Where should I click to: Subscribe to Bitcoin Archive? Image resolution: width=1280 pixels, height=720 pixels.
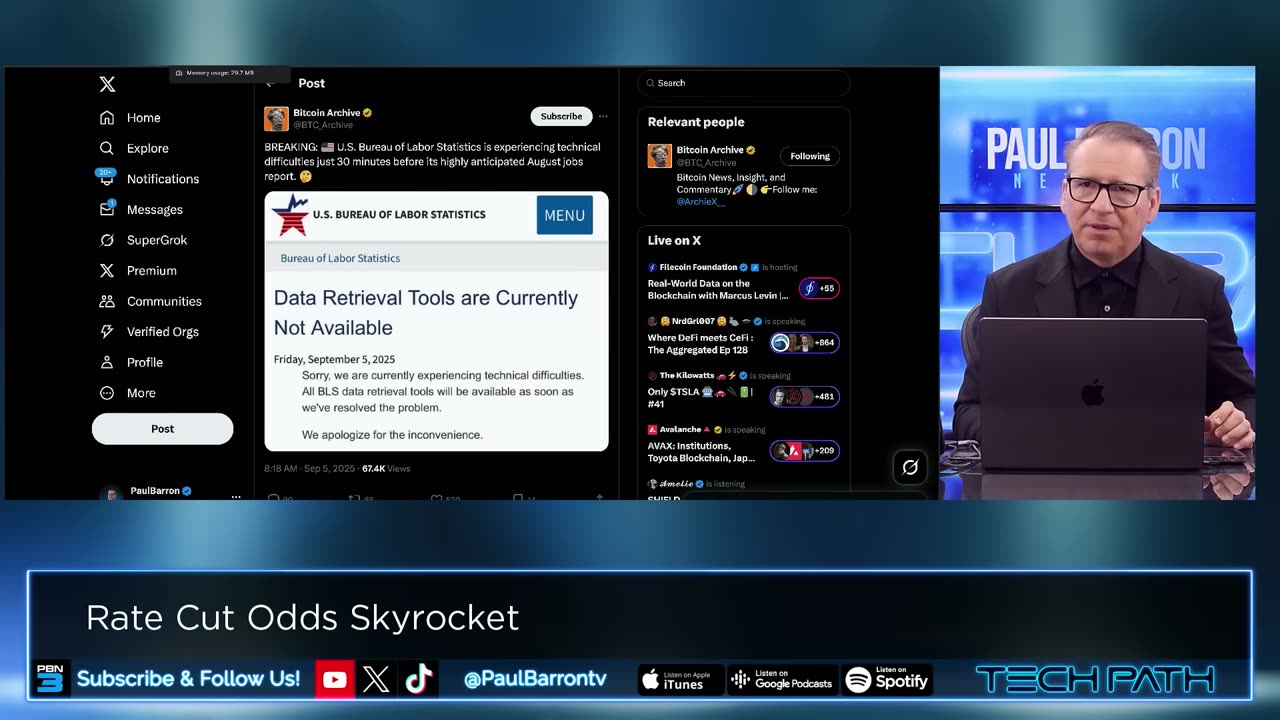[x=561, y=117]
